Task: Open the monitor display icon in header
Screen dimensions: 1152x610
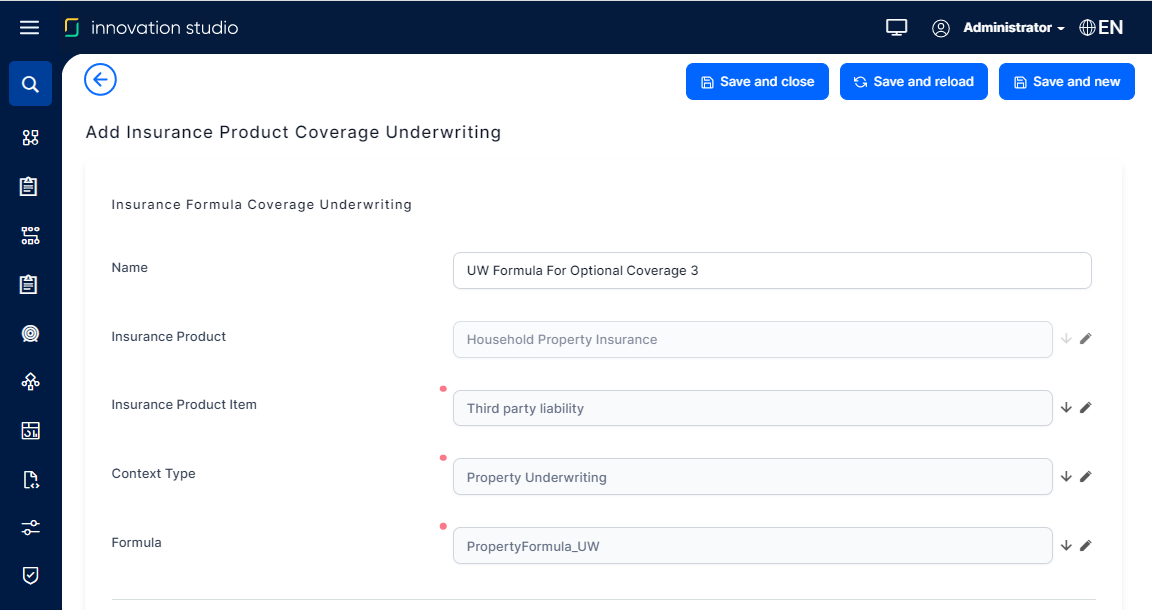Action: coord(896,28)
